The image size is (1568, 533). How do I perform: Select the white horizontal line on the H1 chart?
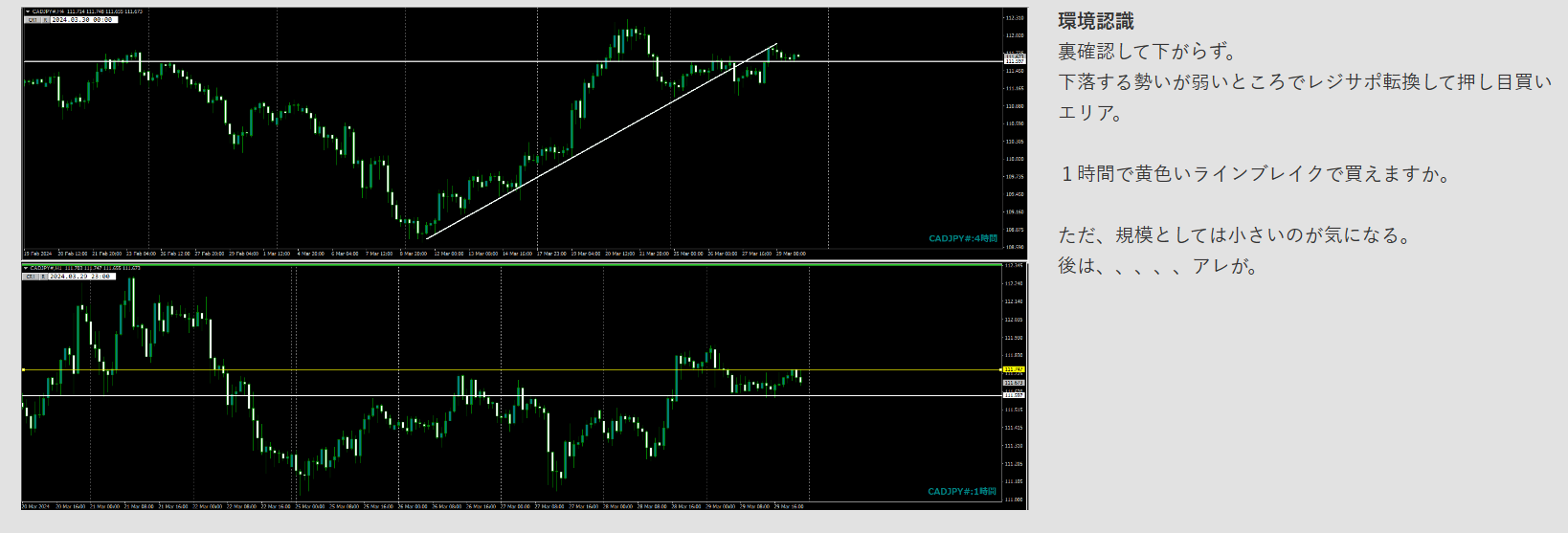pyautogui.click(x=512, y=395)
